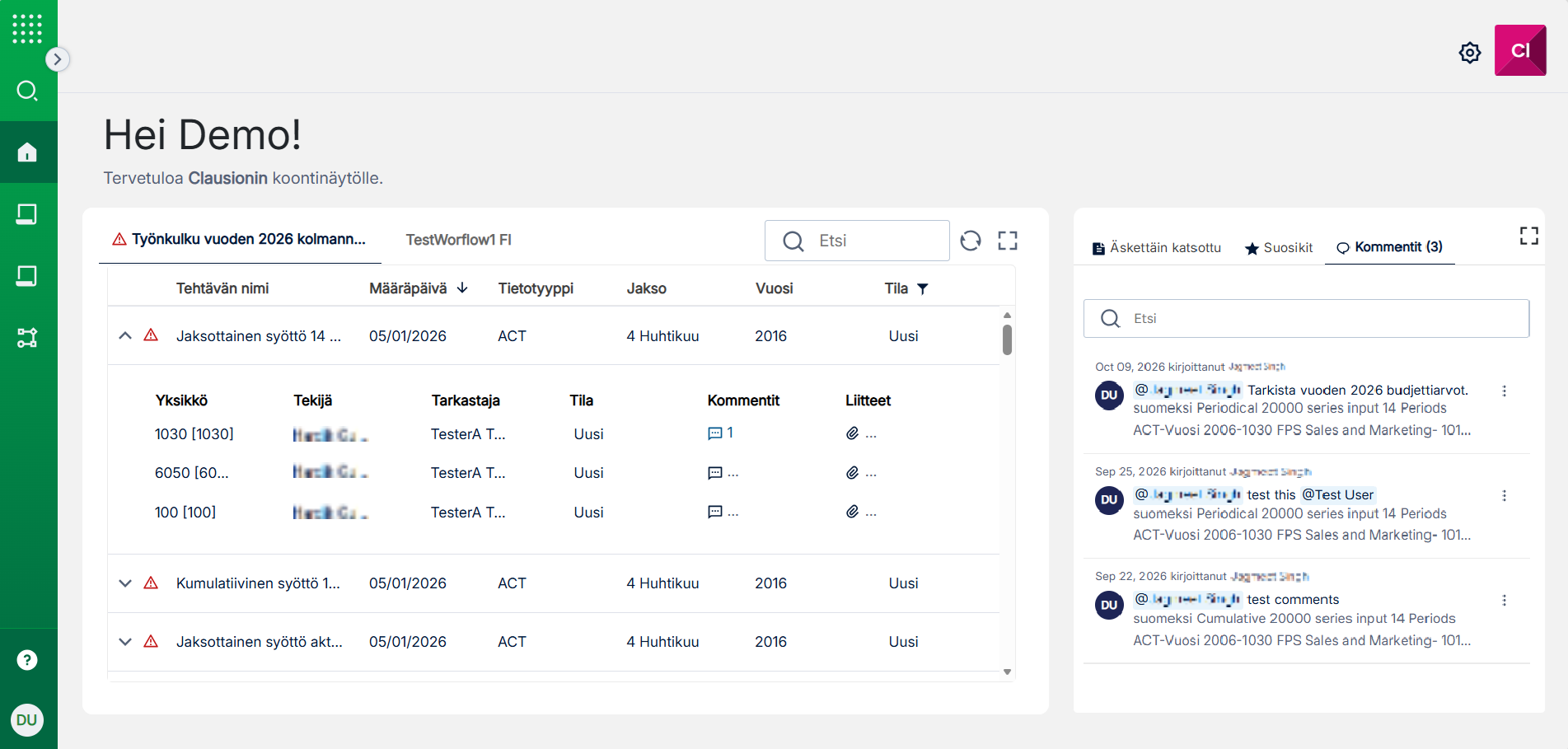Click the scroll down arrow of task list
The height and width of the screenshot is (749, 1568).
1007,672
